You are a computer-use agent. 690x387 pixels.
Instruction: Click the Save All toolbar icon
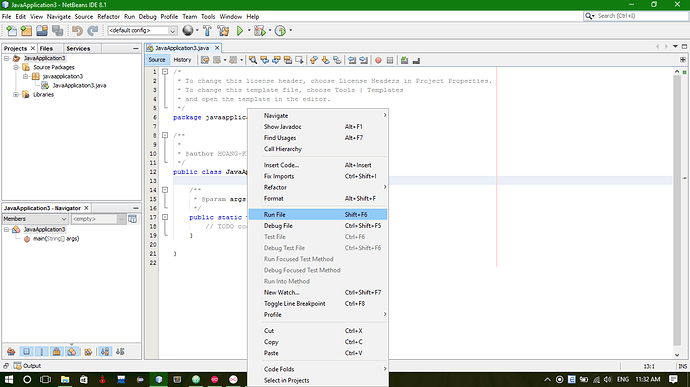58,30
